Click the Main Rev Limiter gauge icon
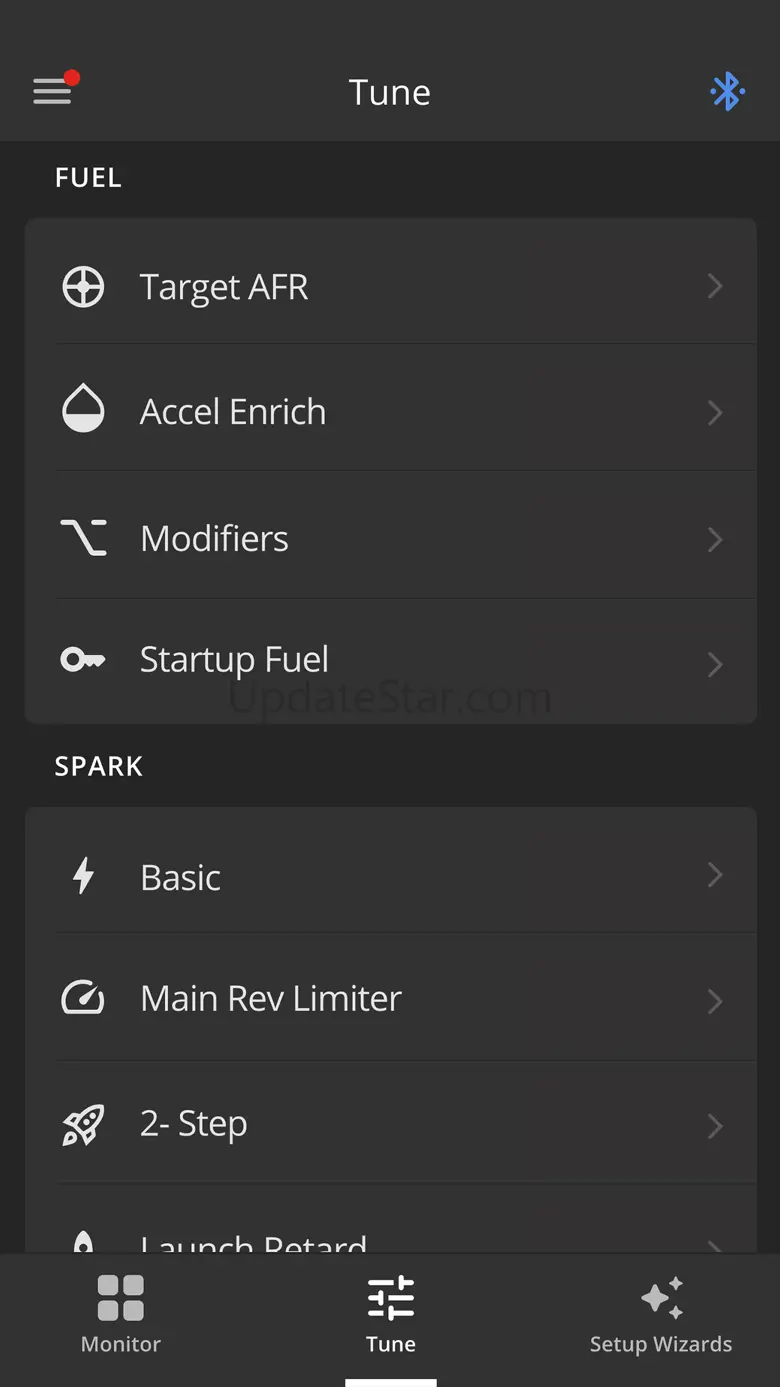This screenshot has width=780, height=1387. tap(83, 998)
